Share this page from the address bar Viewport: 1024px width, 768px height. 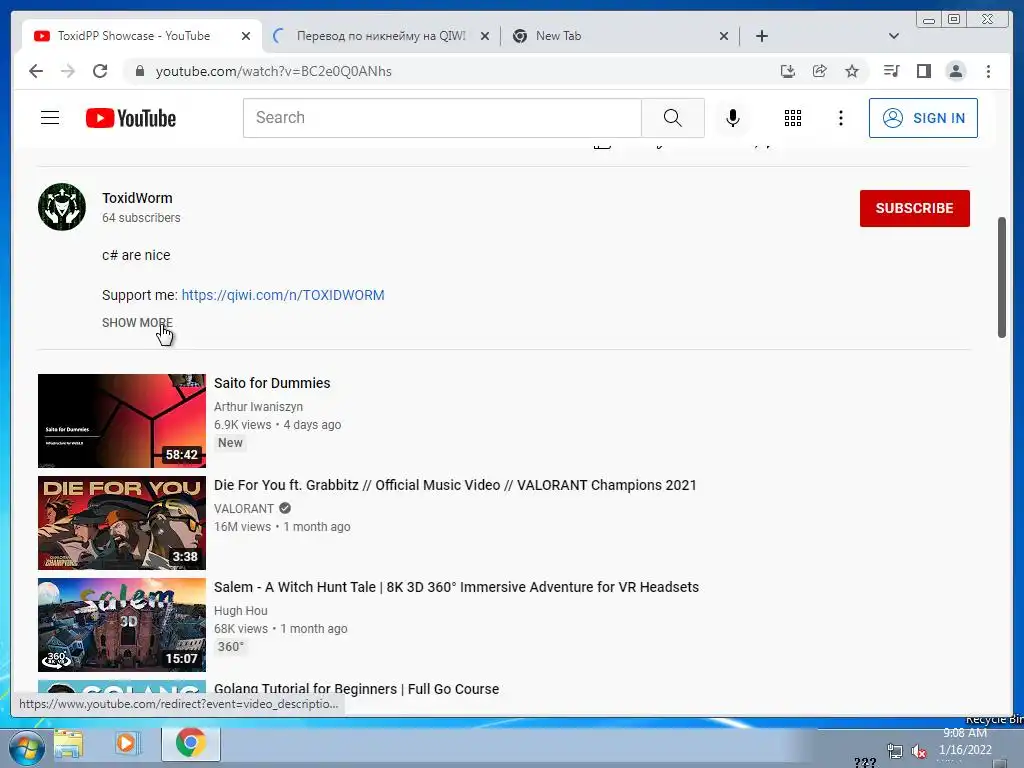(820, 71)
